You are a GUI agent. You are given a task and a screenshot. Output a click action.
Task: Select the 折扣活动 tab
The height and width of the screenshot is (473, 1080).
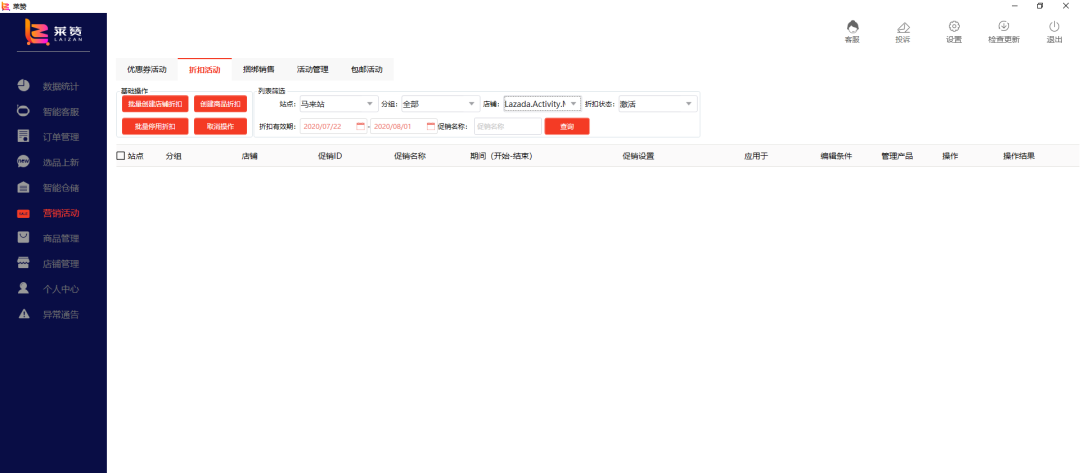click(x=205, y=70)
